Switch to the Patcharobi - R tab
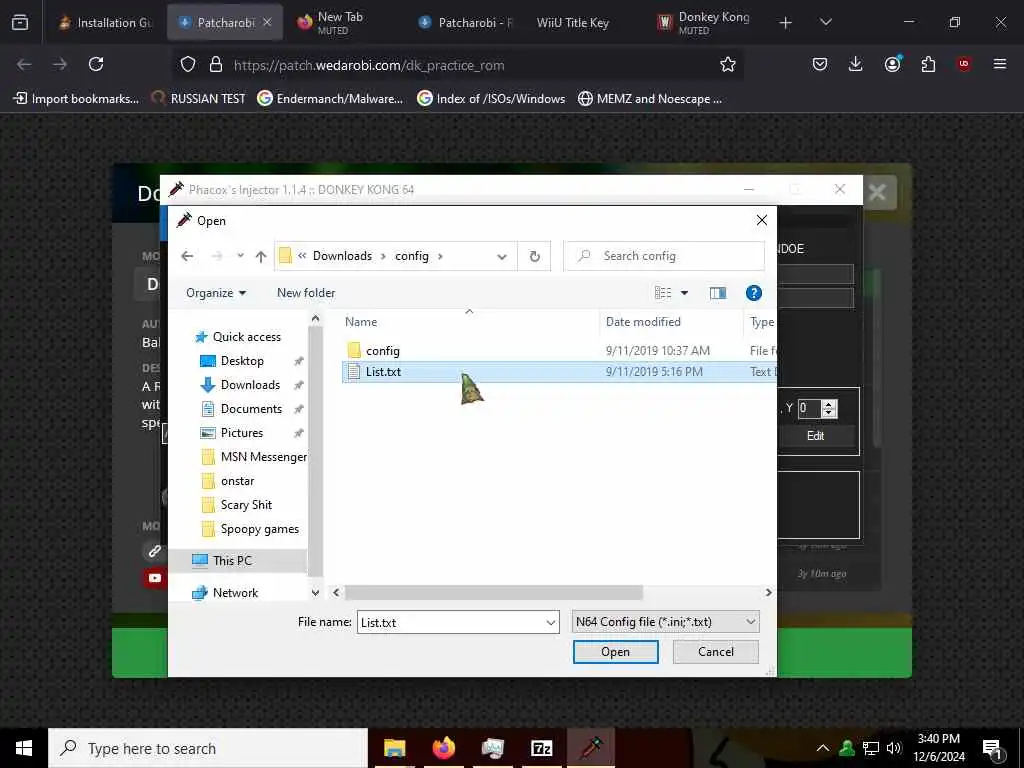1024x768 pixels. [466, 22]
